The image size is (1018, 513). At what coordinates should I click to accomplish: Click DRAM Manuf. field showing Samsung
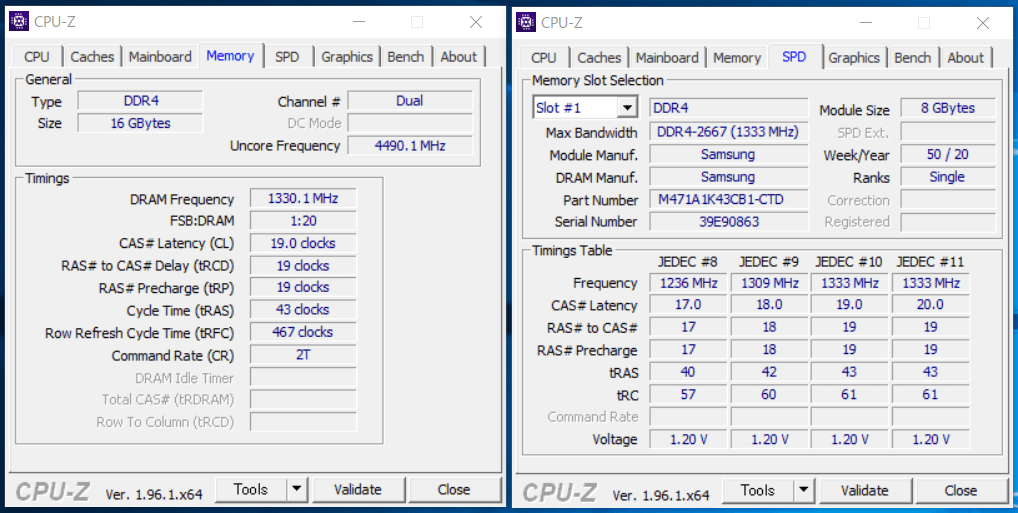(x=729, y=177)
